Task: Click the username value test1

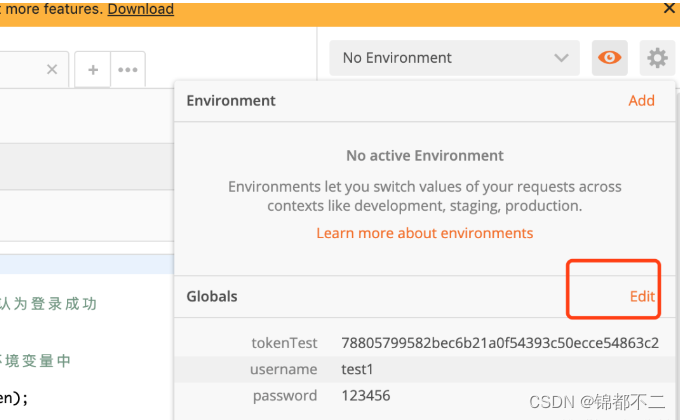Action: 356,369
